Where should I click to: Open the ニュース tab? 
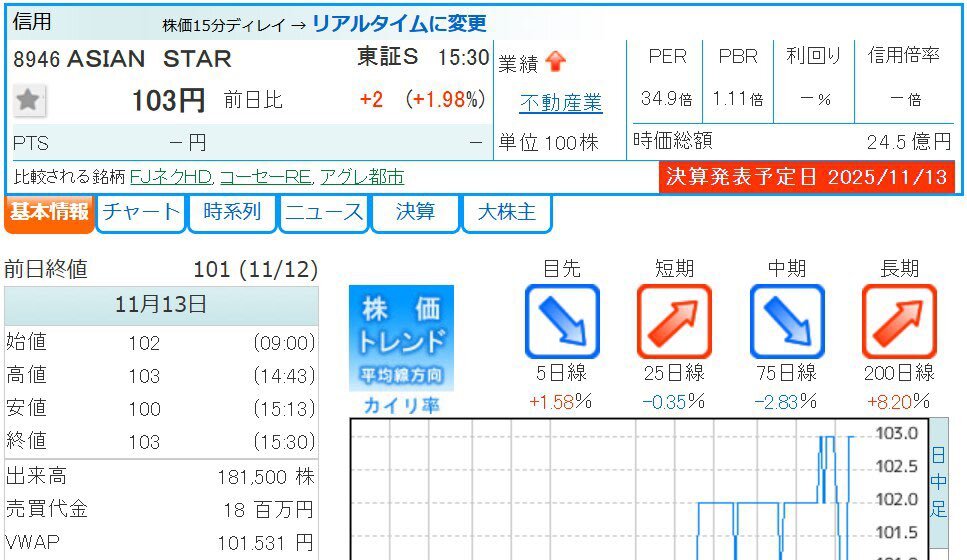tap(324, 213)
